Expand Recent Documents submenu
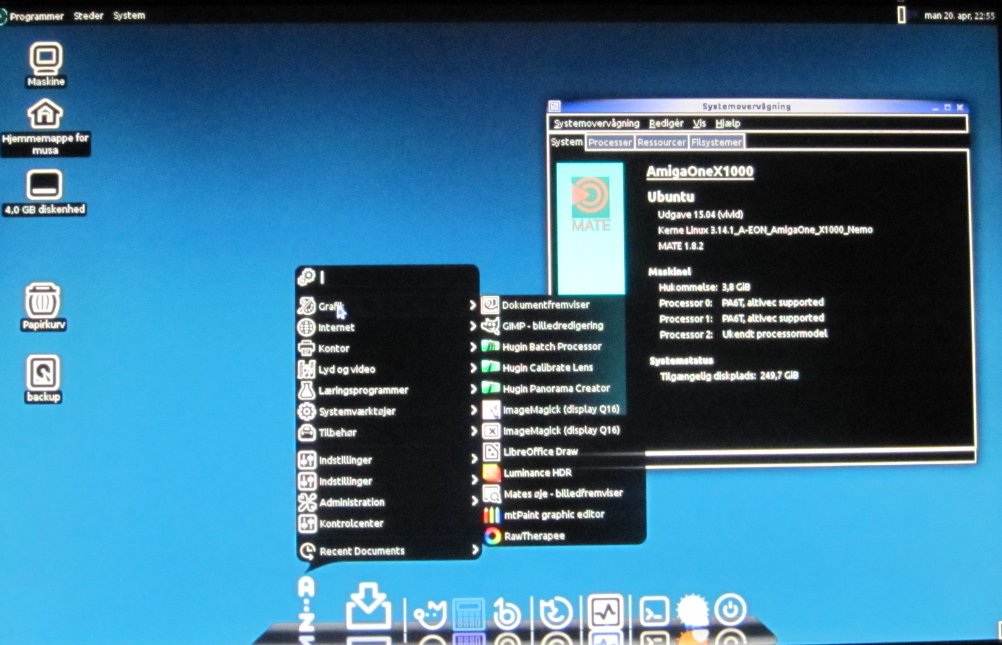Image resolution: width=1002 pixels, height=645 pixels. tap(361, 551)
